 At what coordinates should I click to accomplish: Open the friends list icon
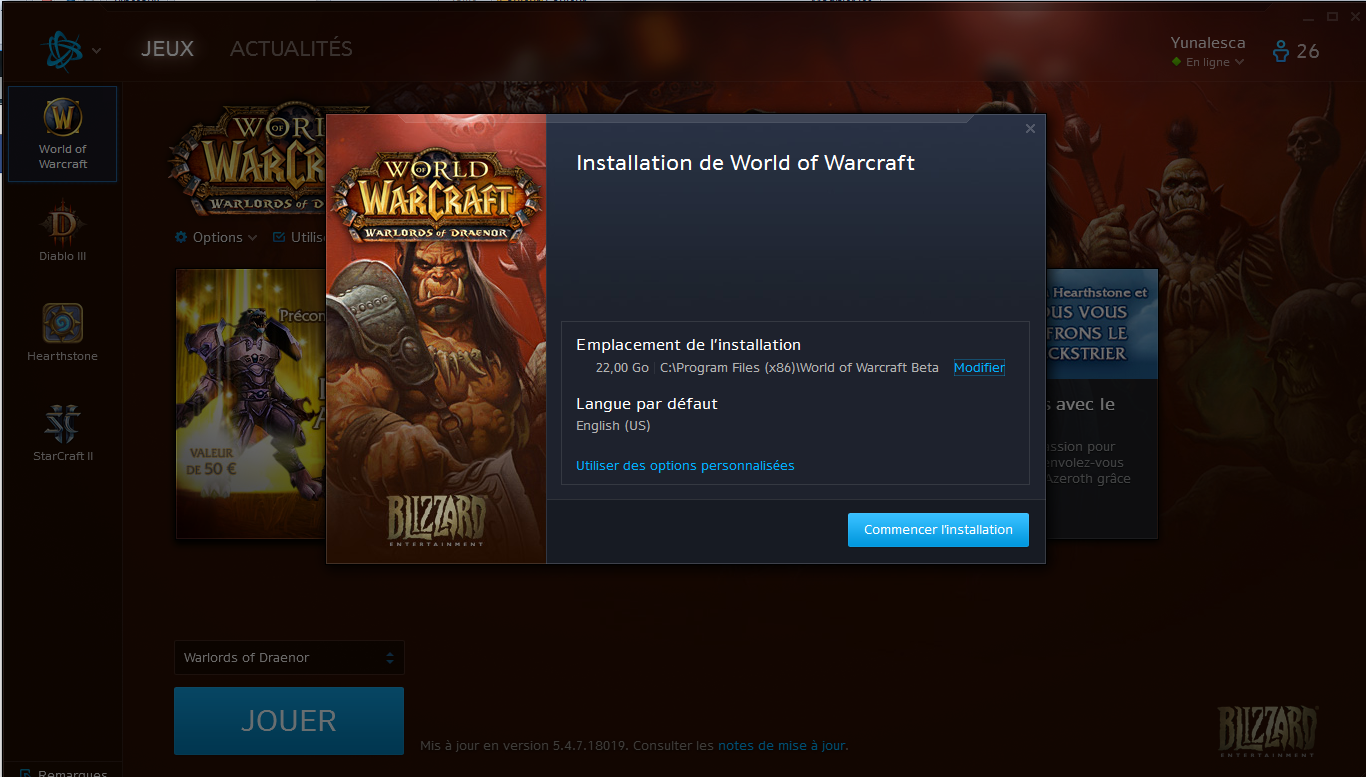click(x=1281, y=51)
